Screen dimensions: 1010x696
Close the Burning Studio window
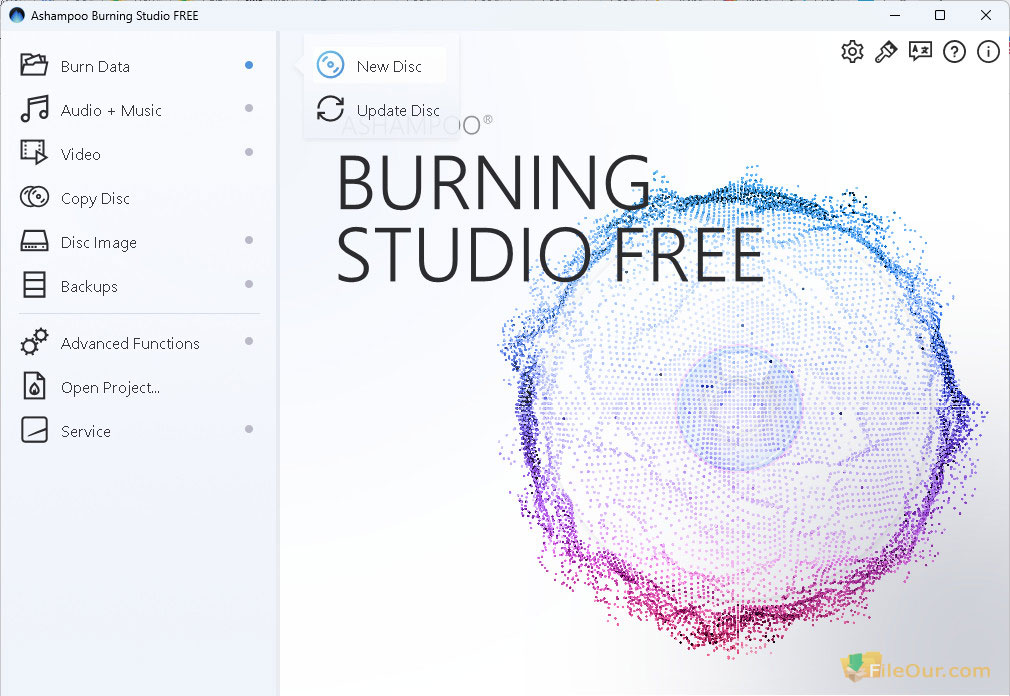pos(986,15)
